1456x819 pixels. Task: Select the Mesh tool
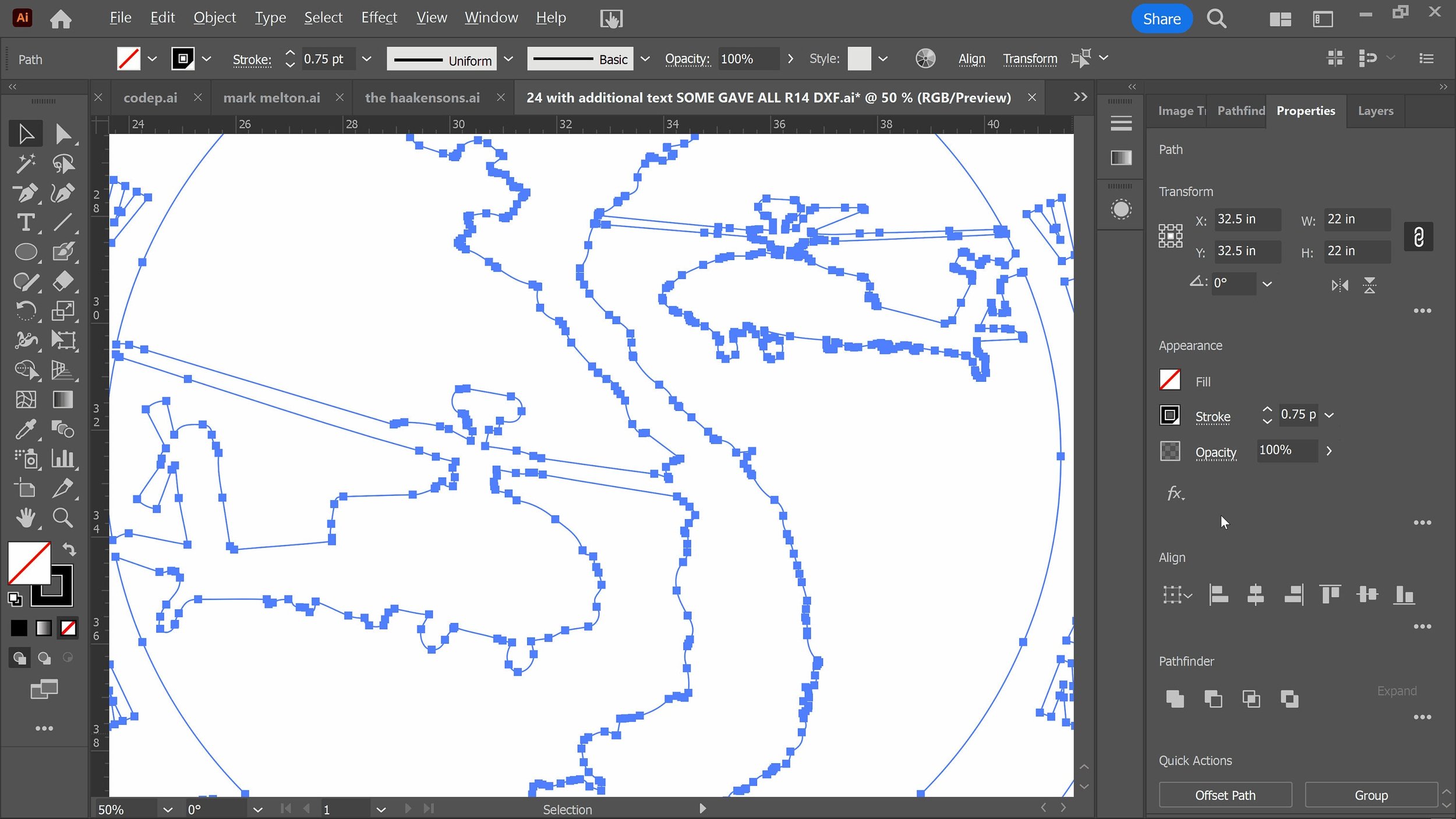tap(26, 399)
